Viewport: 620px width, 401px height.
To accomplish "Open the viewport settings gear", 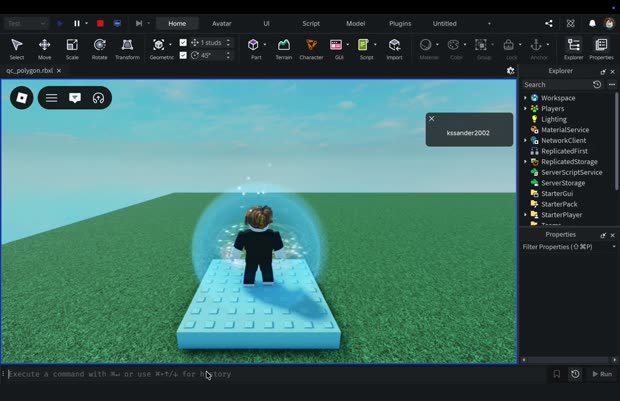I will 510,71.
